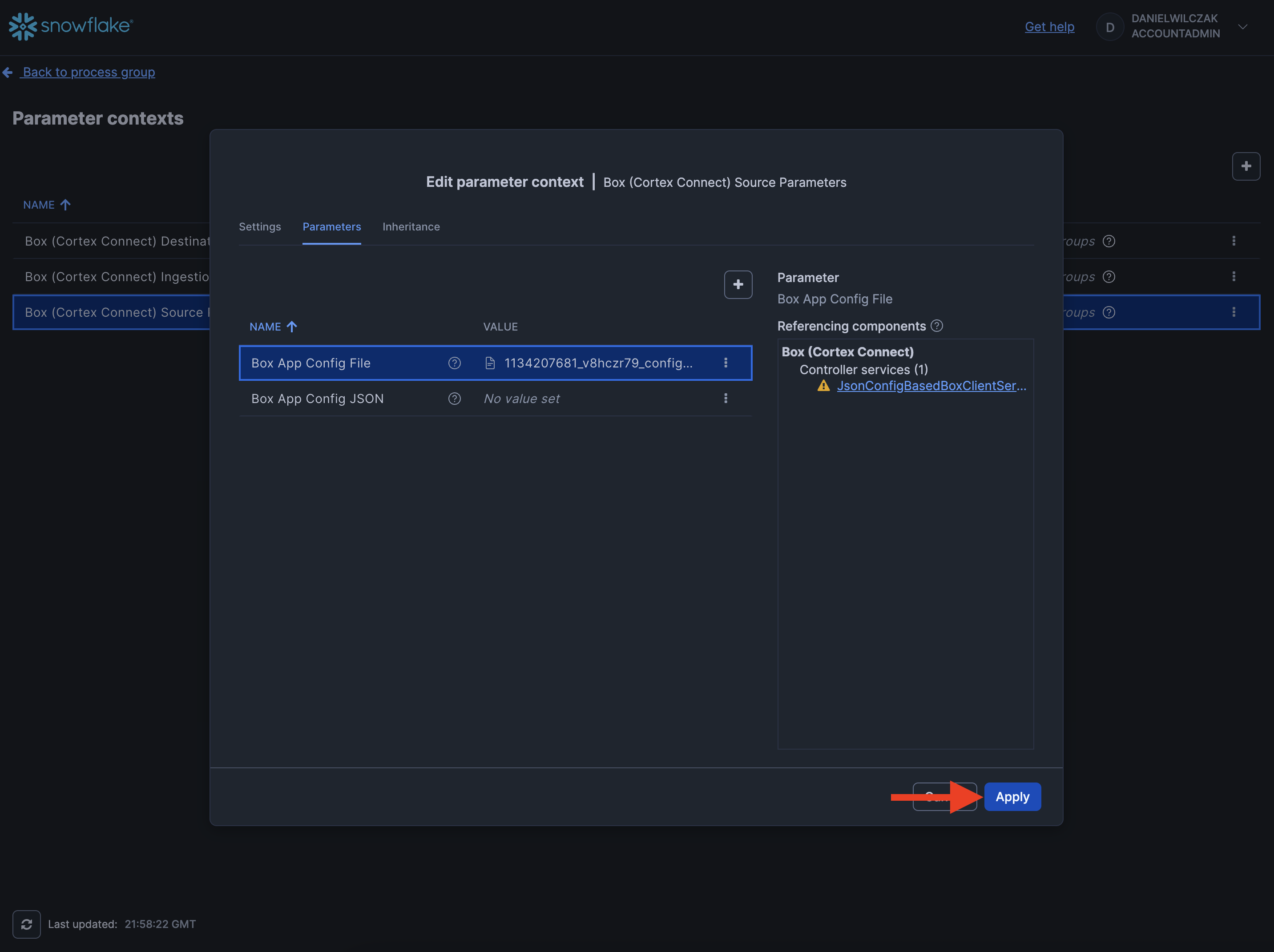Switch to the Settings tab
The width and height of the screenshot is (1274, 952).
pyautogui.click(x=260, y=227)
